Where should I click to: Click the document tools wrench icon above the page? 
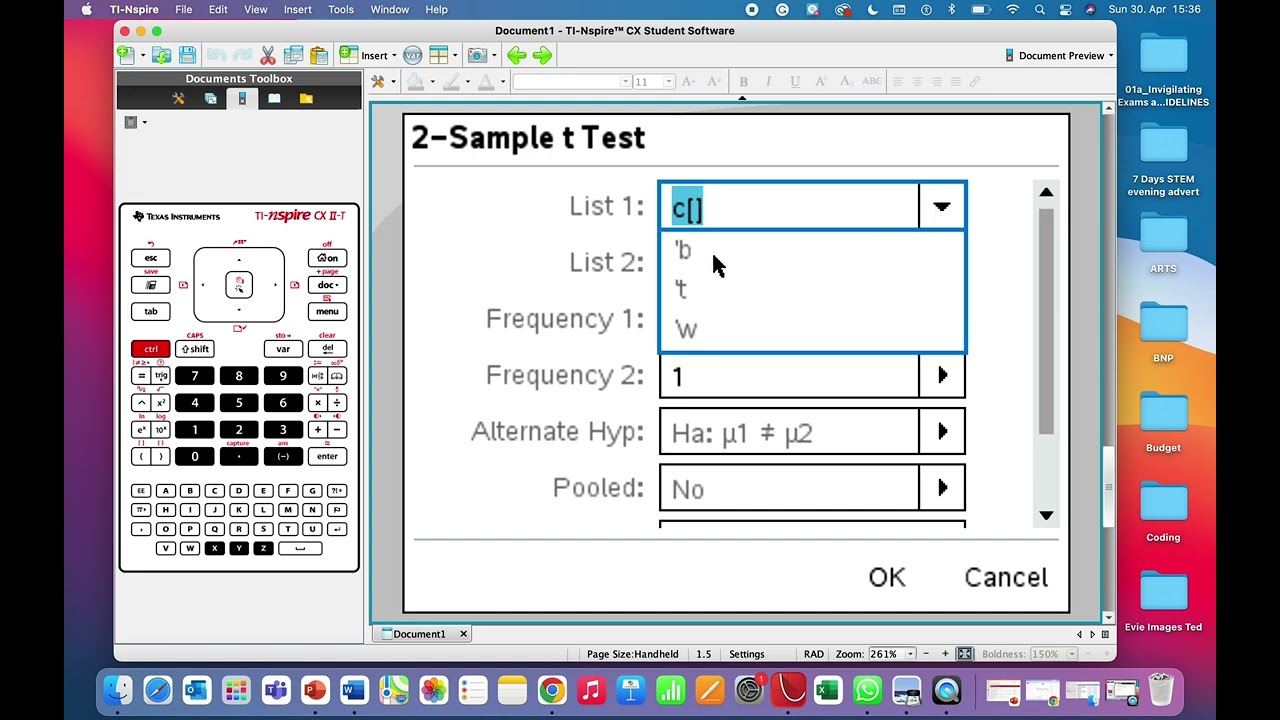(378, 81)
